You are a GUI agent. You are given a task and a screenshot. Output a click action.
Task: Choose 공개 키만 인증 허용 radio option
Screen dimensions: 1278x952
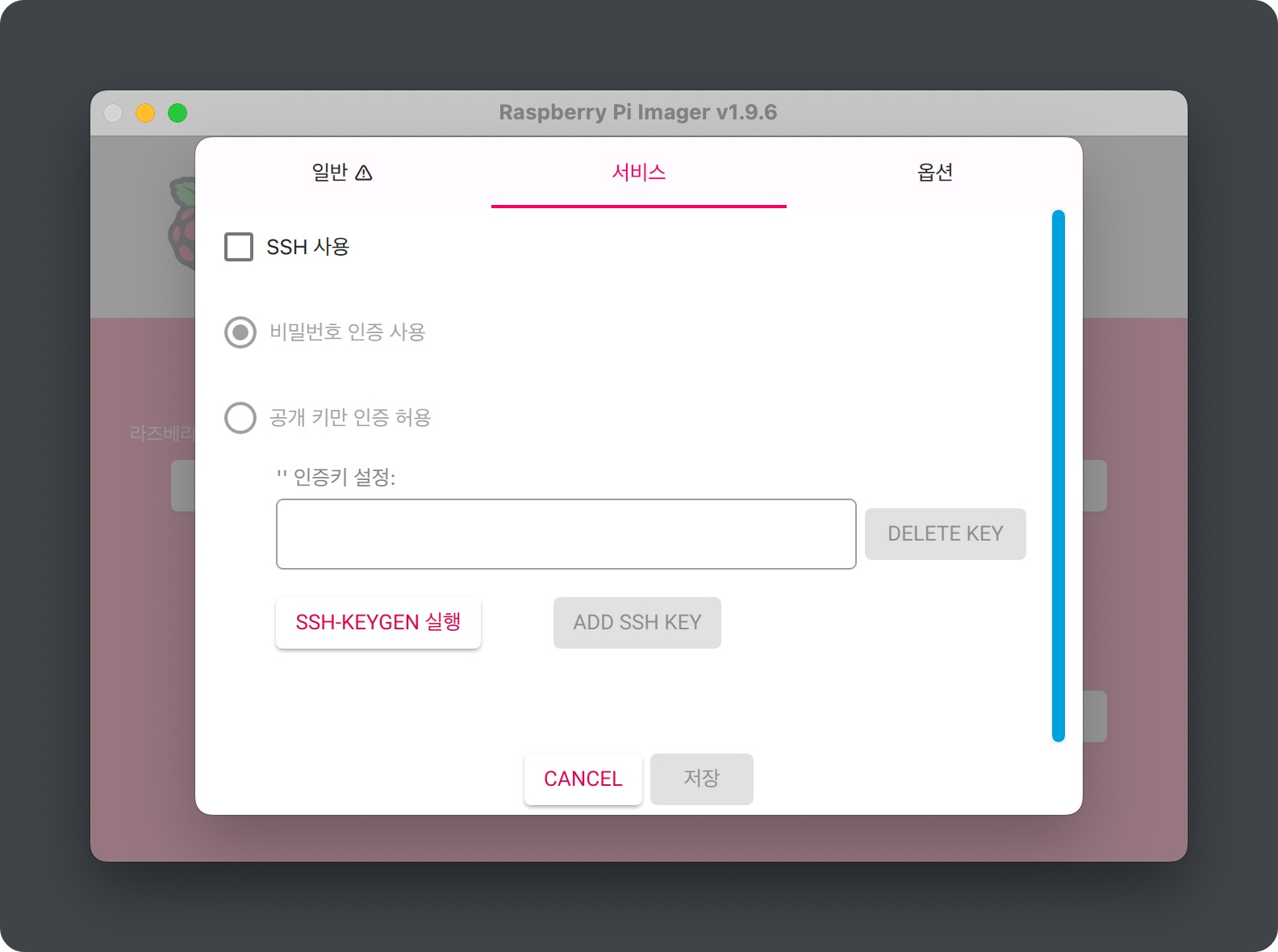240,418
